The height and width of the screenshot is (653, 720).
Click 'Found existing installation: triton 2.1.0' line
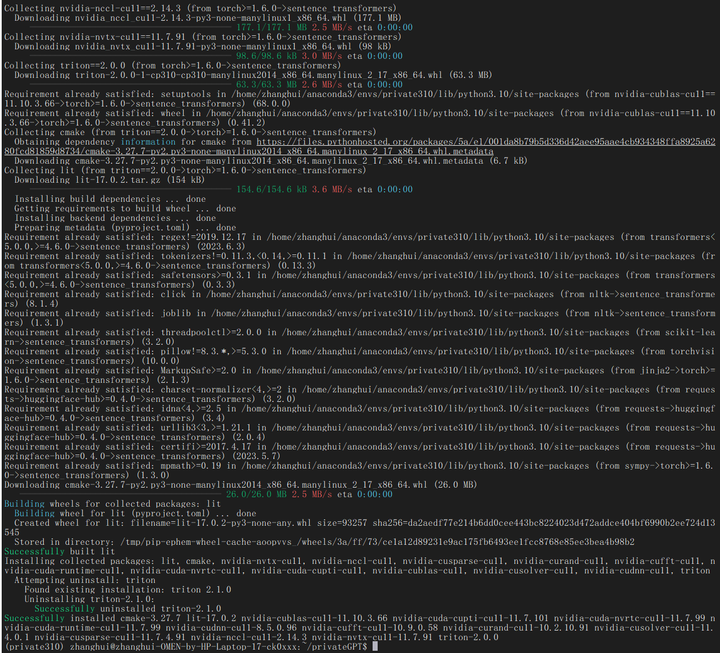coord(128,590)
